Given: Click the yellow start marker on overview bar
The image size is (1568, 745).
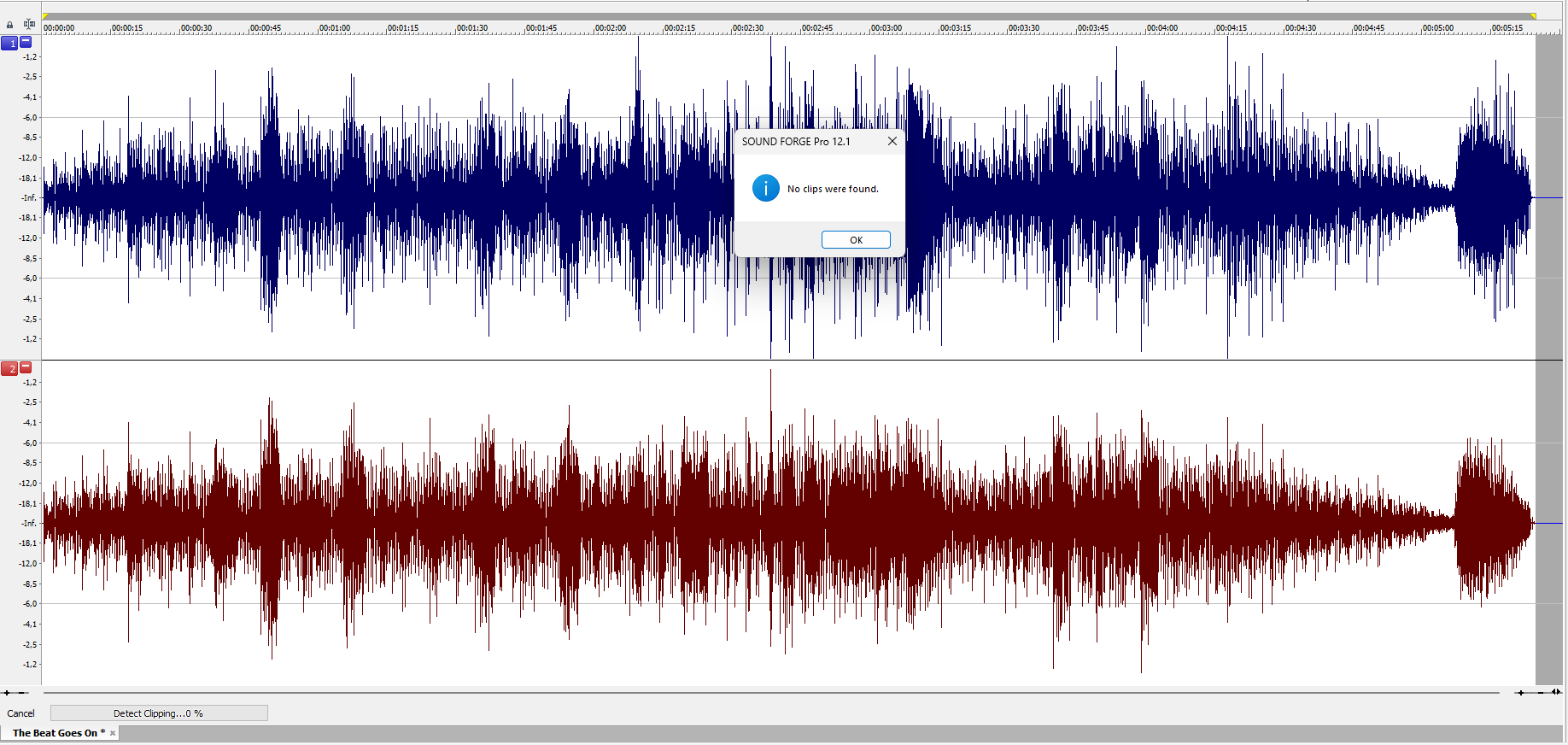Looking at the screenshot, I should tap(45, 16).
